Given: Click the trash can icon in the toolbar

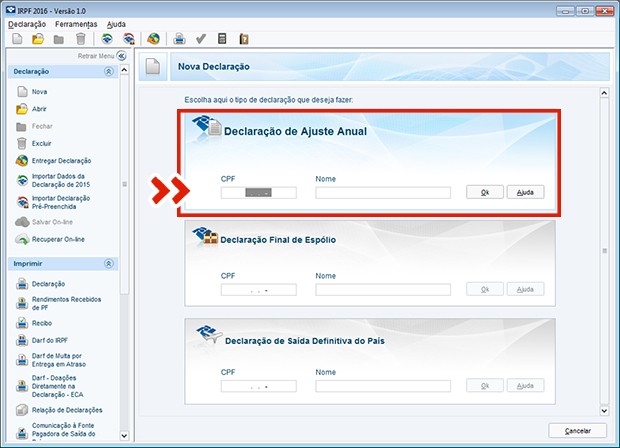Looking at the screenshot, I should [81, 39].
